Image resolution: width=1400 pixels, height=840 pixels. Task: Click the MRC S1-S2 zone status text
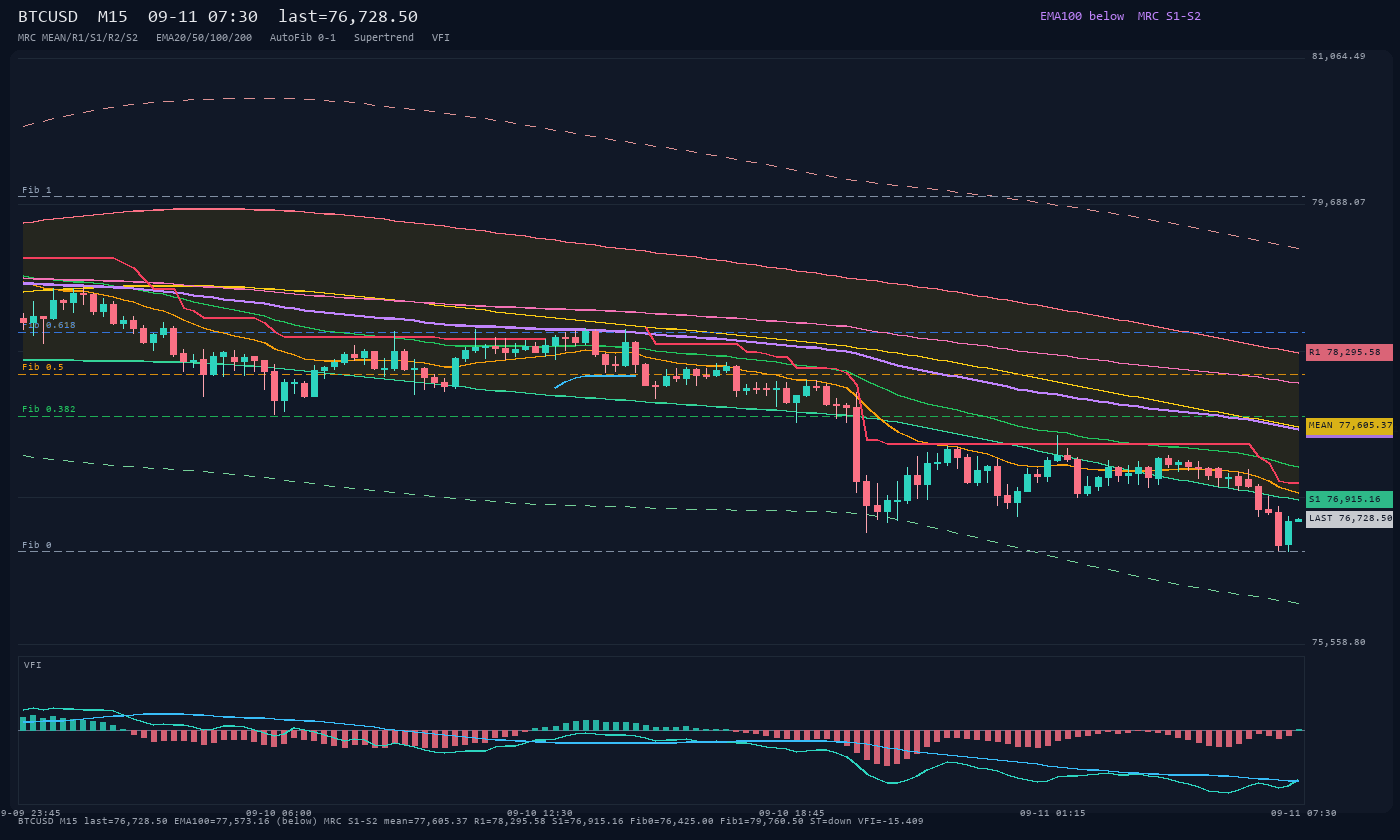[1169, 16]
